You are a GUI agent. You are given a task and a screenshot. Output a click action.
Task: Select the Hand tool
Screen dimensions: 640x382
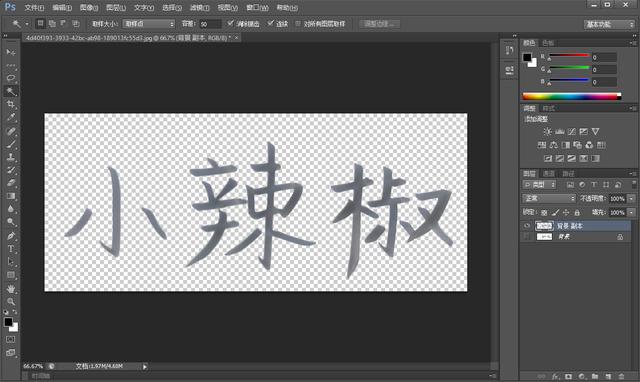pyautogui.click(x=11, y=289)
